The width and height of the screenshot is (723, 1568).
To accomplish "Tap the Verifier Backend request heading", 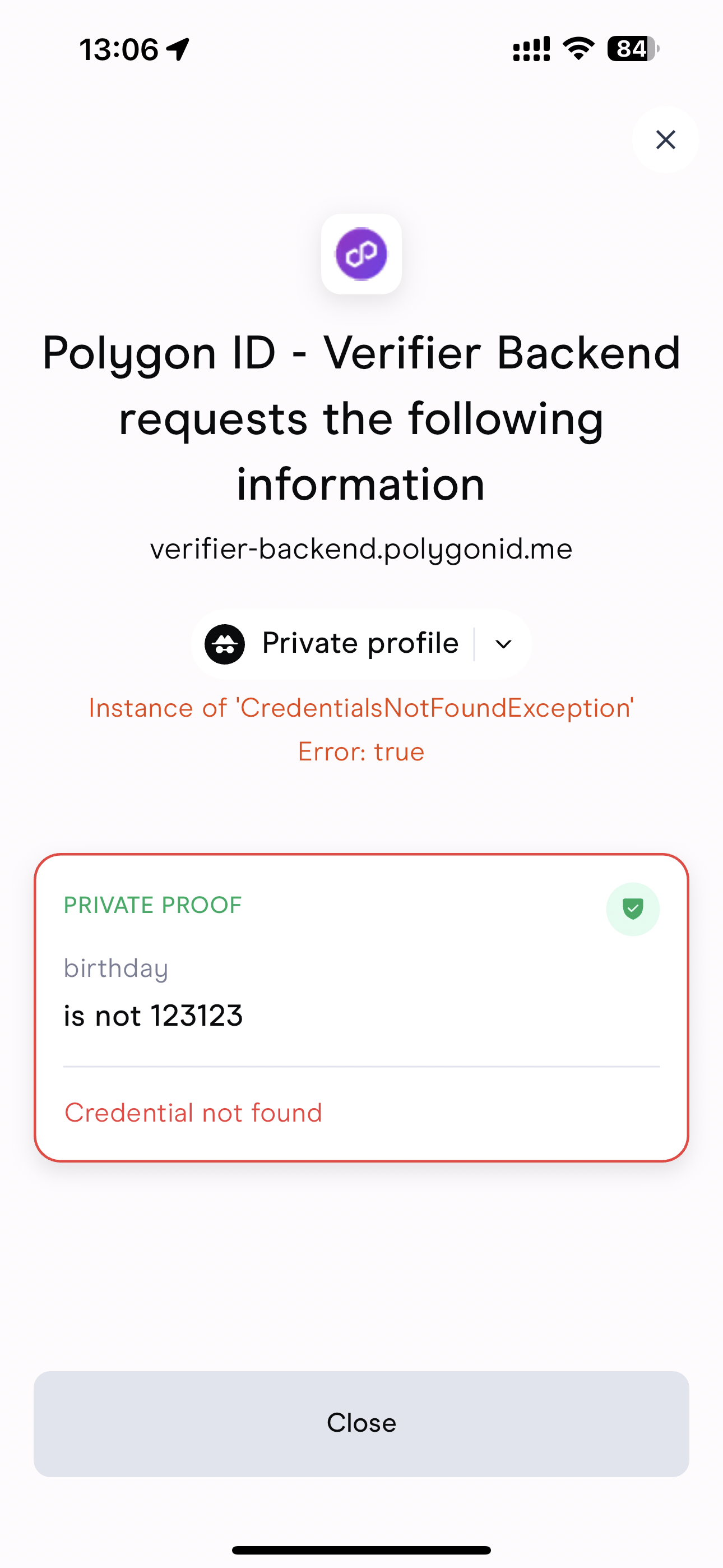I will [361, 418].
